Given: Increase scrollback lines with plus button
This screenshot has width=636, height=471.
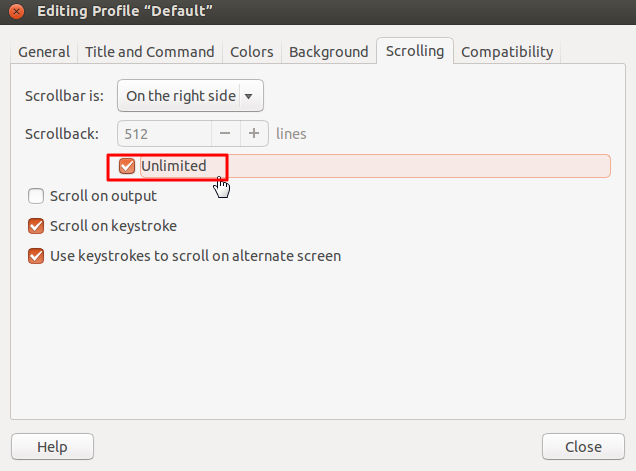Looking at the screenshot, I should pos(254,133).
